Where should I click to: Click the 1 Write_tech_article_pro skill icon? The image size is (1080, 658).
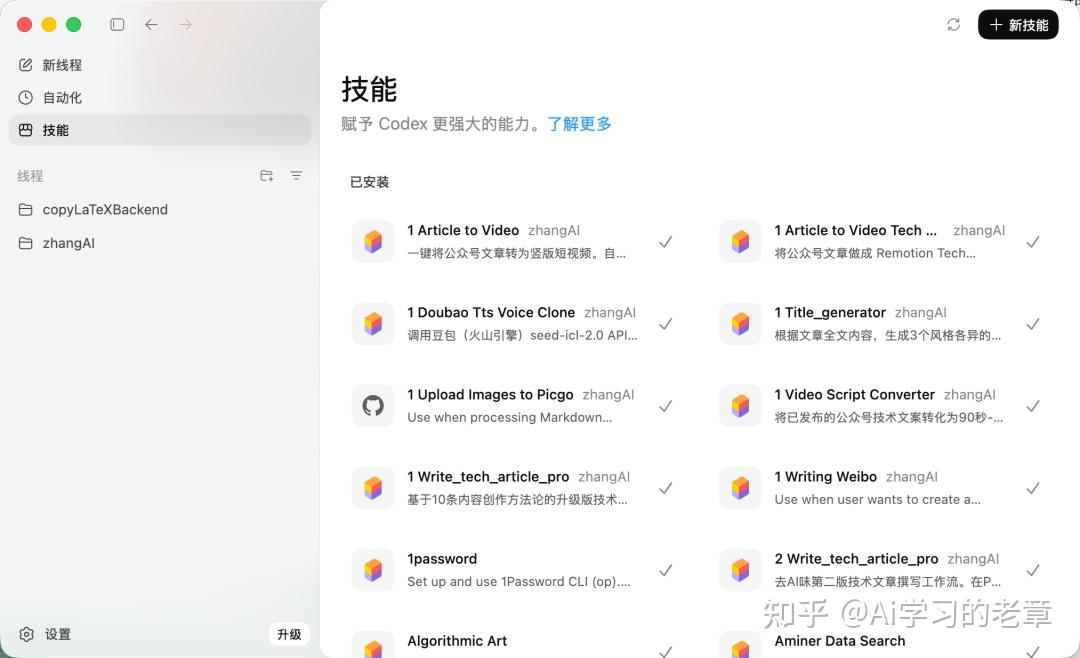(x=373, y=488)
